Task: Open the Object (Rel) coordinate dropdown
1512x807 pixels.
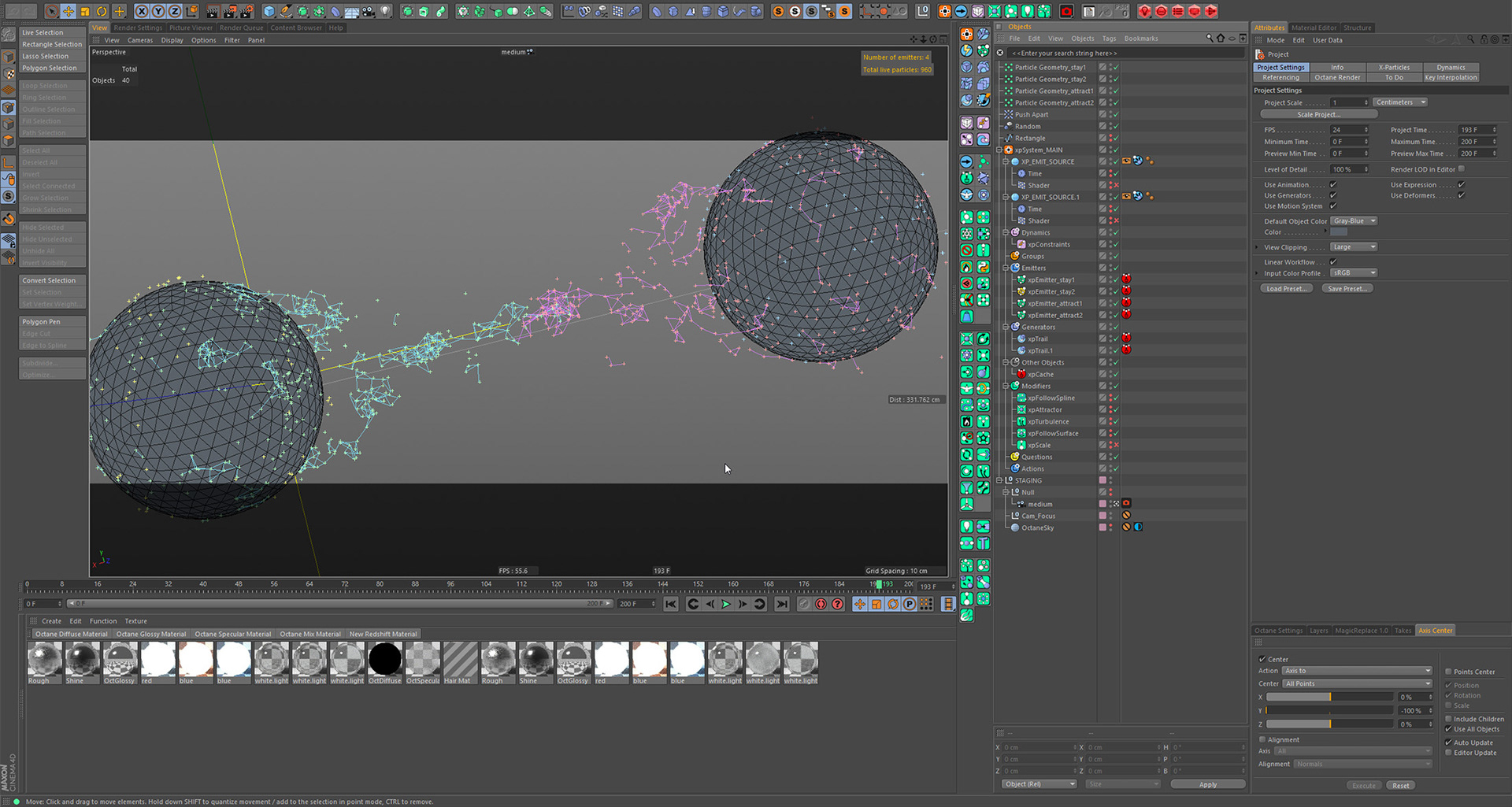Action: pos(1039,784)
